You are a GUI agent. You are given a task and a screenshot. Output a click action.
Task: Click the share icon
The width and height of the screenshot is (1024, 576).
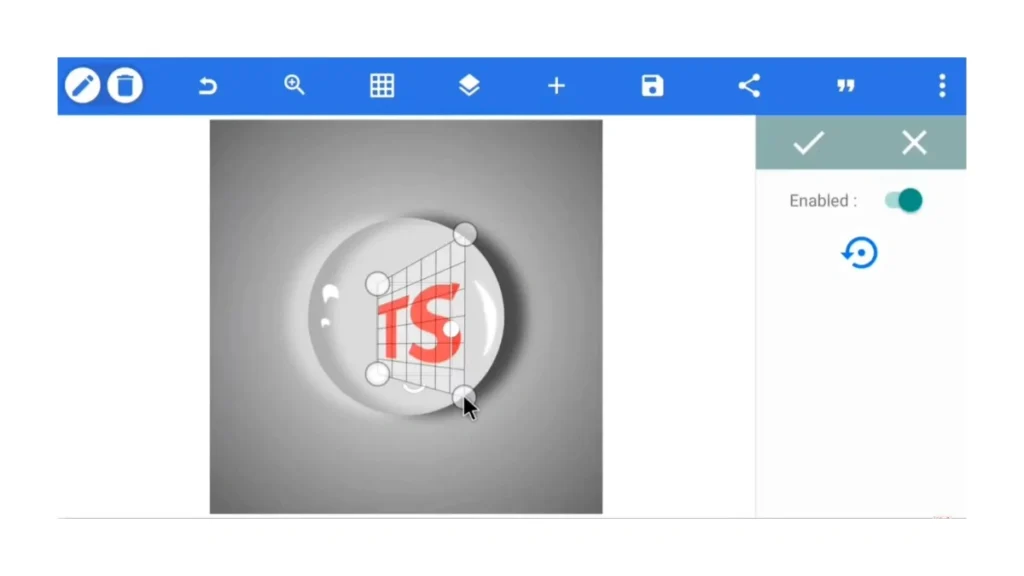(749, 86)
